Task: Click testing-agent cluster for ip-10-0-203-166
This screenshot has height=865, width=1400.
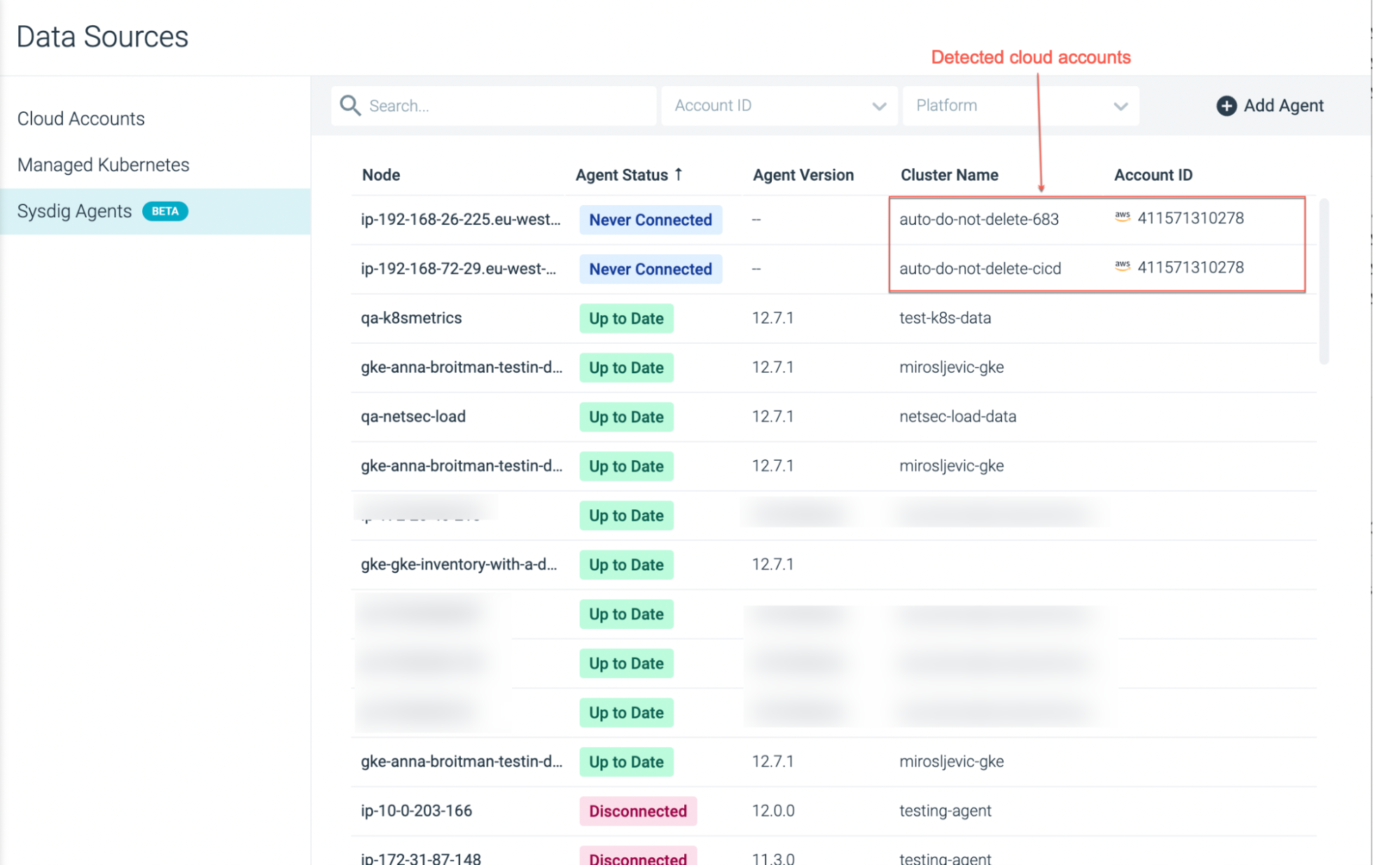Action: tap(945, 811)
